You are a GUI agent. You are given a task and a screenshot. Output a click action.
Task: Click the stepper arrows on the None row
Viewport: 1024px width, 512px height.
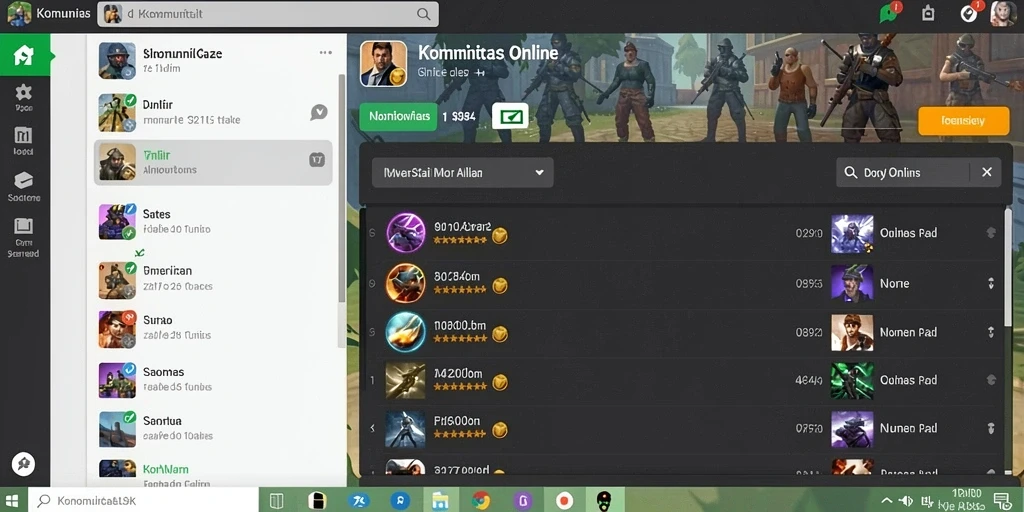(991, 283)
